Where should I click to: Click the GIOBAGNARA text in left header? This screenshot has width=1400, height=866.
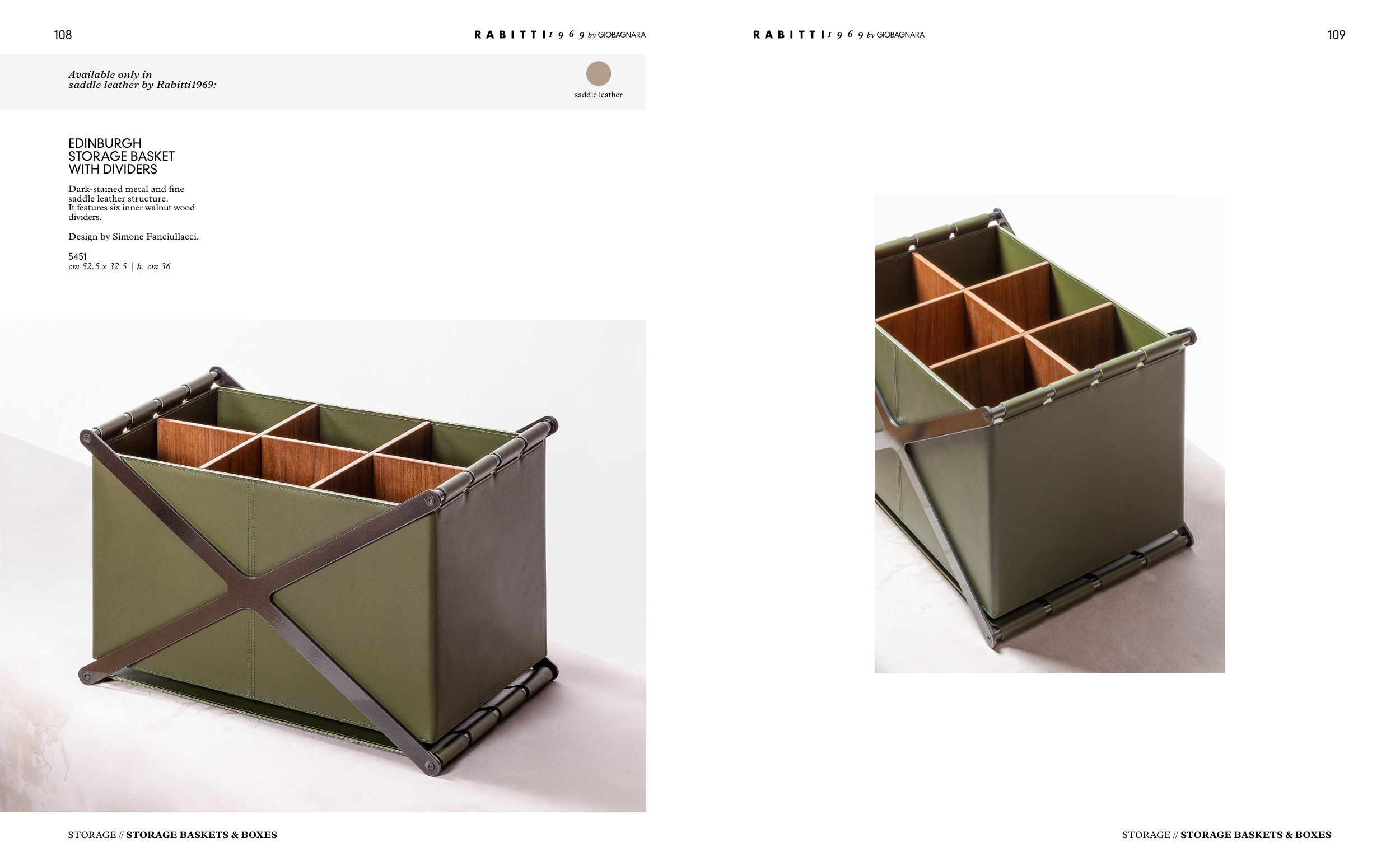[x=622, y=35]
